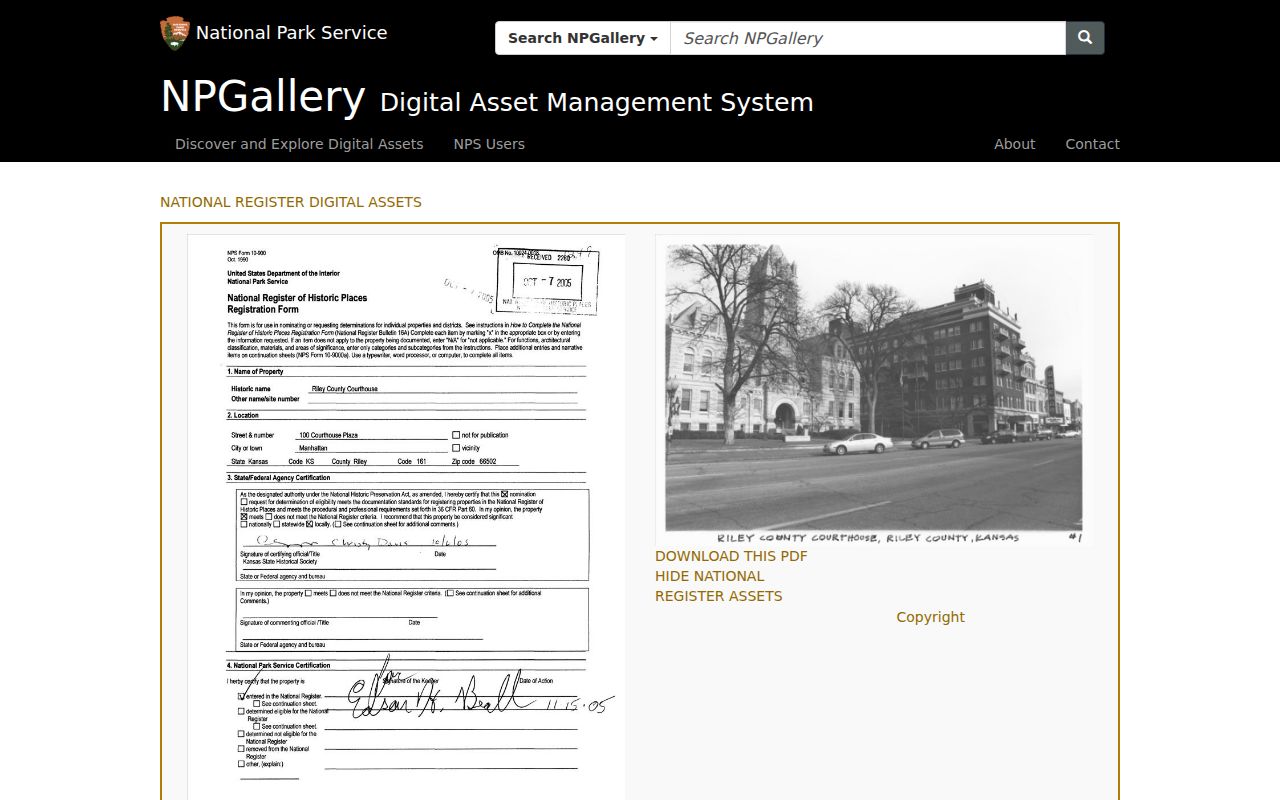Go to the About page

(1014, 144)
